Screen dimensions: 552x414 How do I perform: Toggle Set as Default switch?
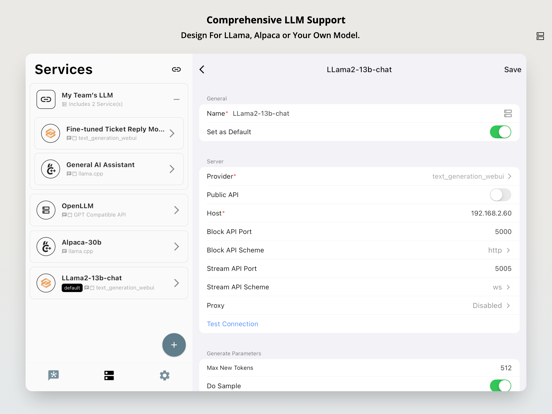tap(500, 132)
